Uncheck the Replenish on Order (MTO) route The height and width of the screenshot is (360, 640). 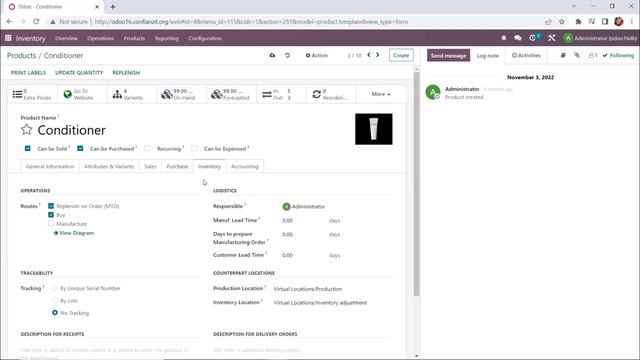click(x=51, y=206)
